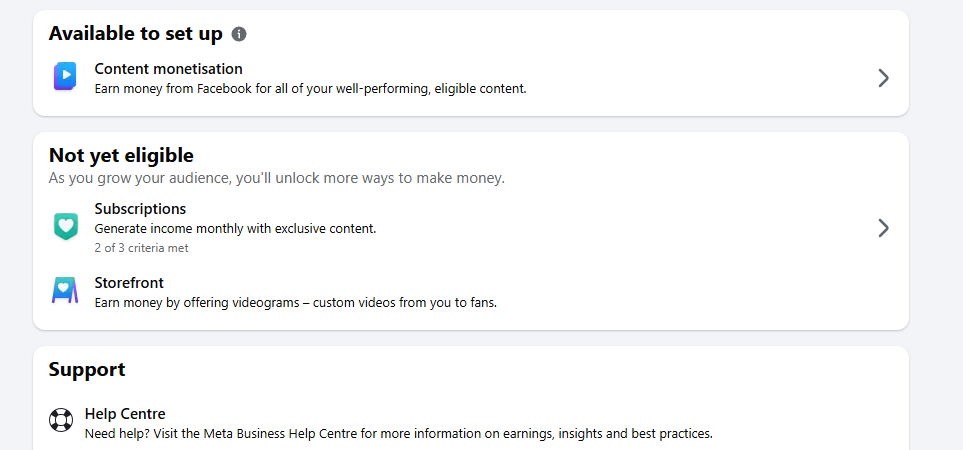
Task: Click the "Generate income monthly" description text
Action: (x=235, y=228)
